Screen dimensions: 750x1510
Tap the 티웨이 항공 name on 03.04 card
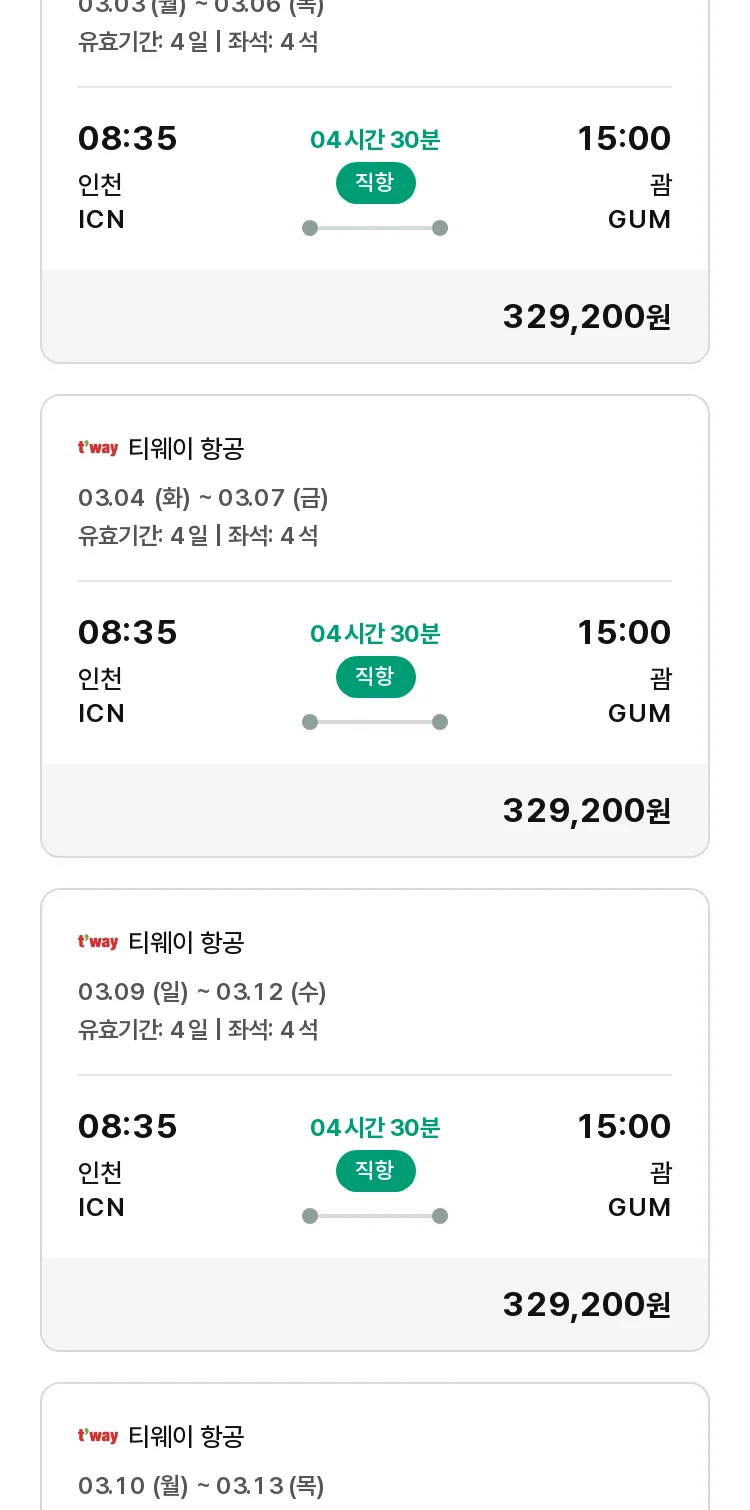(x=186, y=449)
